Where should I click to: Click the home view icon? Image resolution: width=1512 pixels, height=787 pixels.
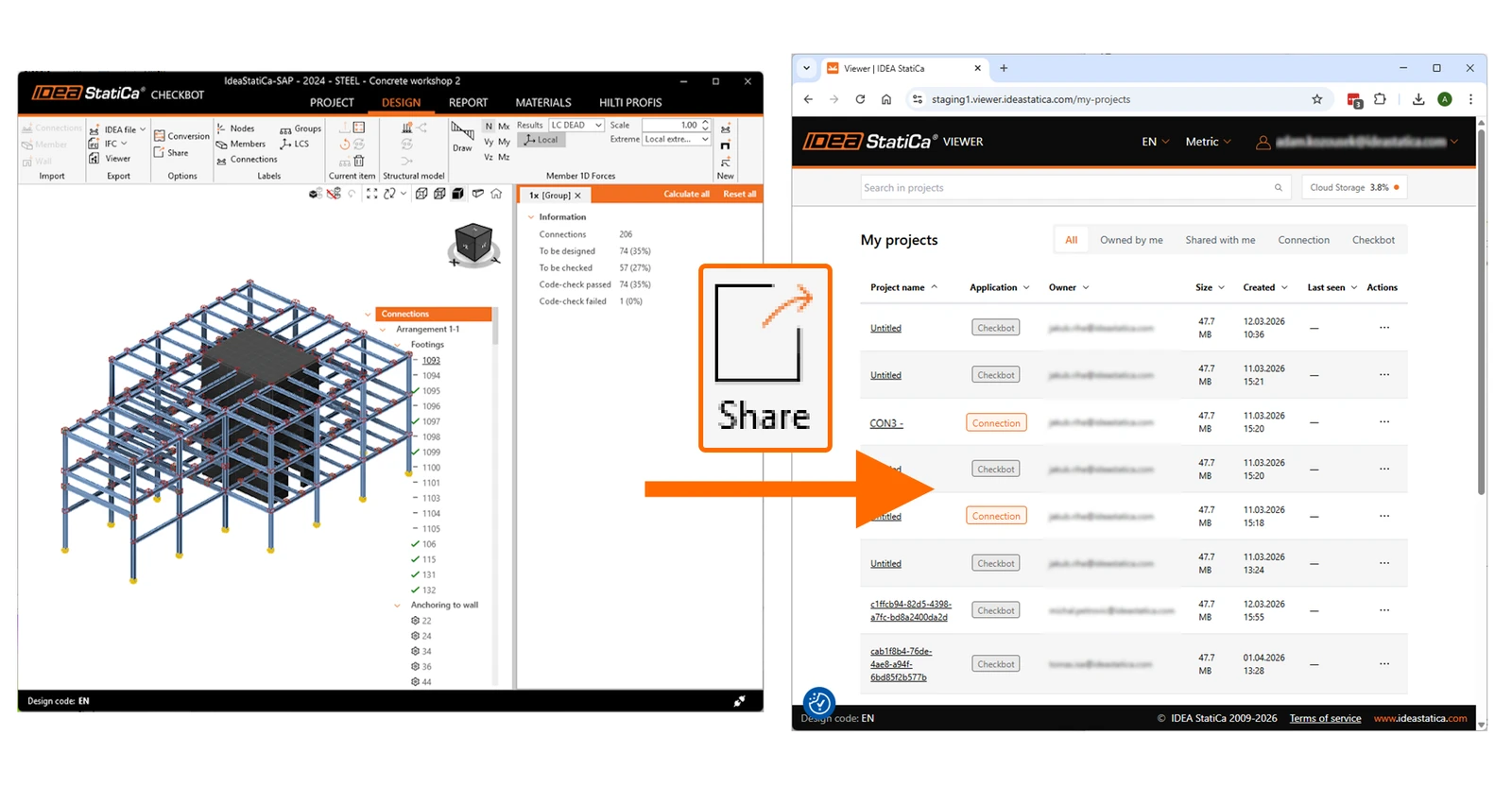(496, 194)
